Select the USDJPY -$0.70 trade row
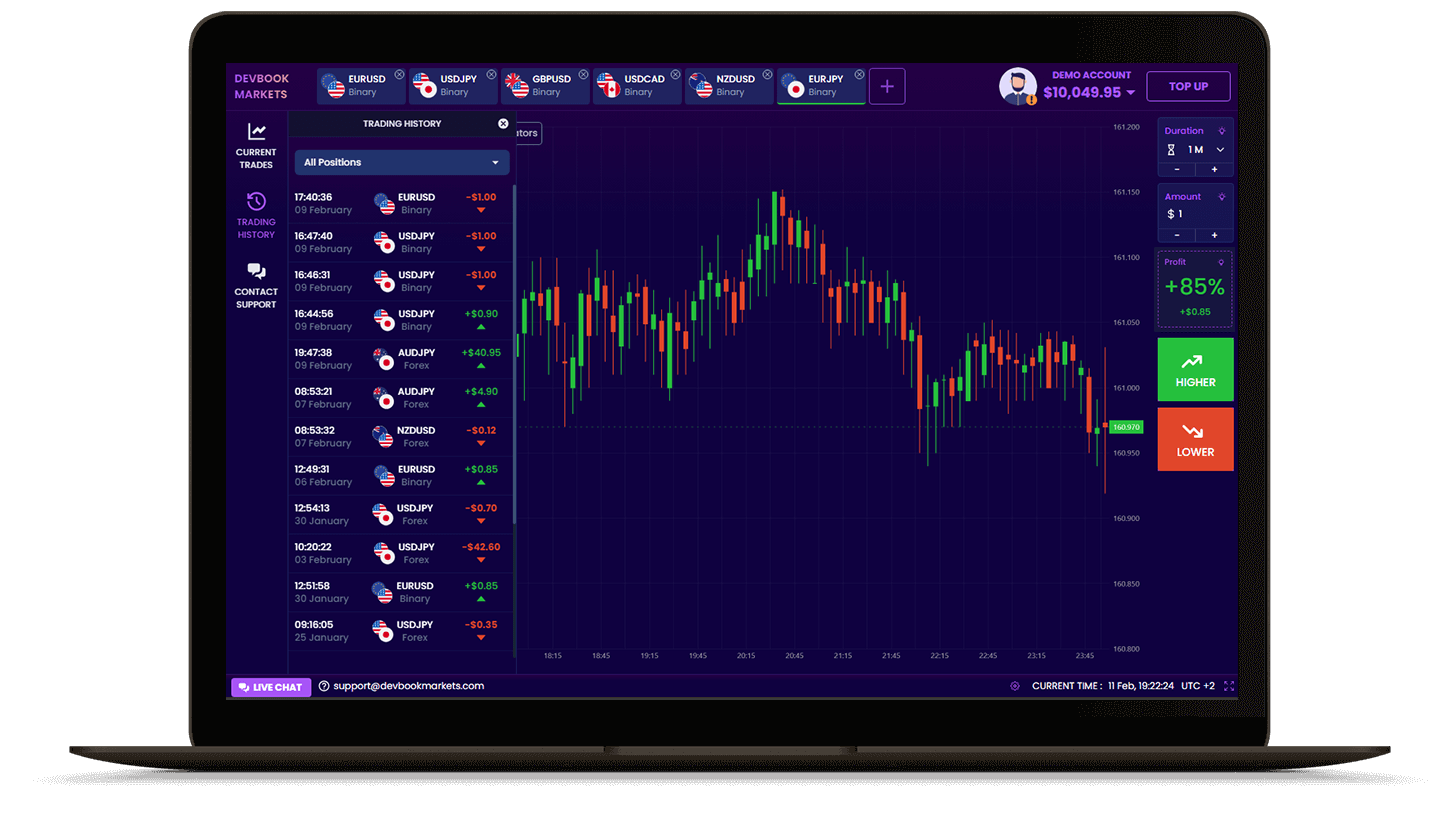1440x822 pixels. pyautogui.click(x=400, y=514)
